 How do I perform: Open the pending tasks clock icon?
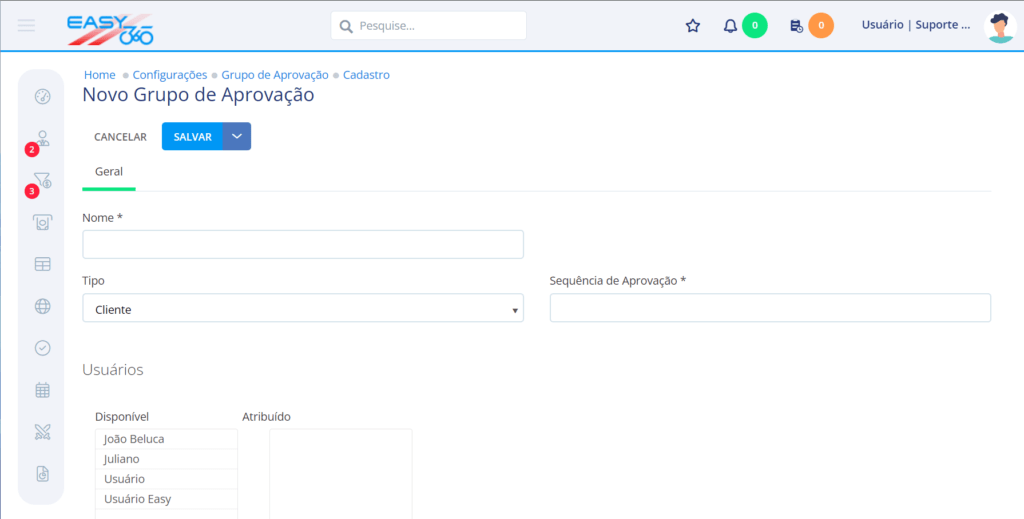click(x=796, y=26)
